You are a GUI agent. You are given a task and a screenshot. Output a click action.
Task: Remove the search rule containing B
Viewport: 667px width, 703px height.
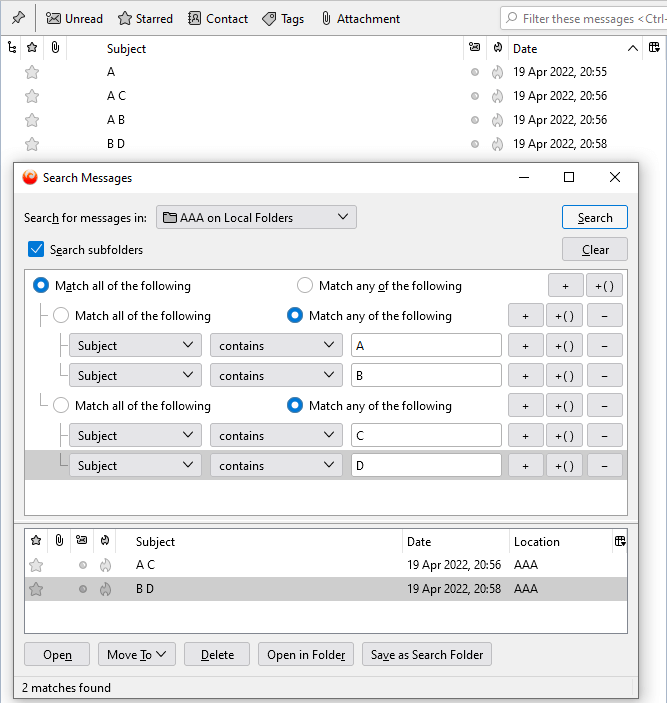604,376
